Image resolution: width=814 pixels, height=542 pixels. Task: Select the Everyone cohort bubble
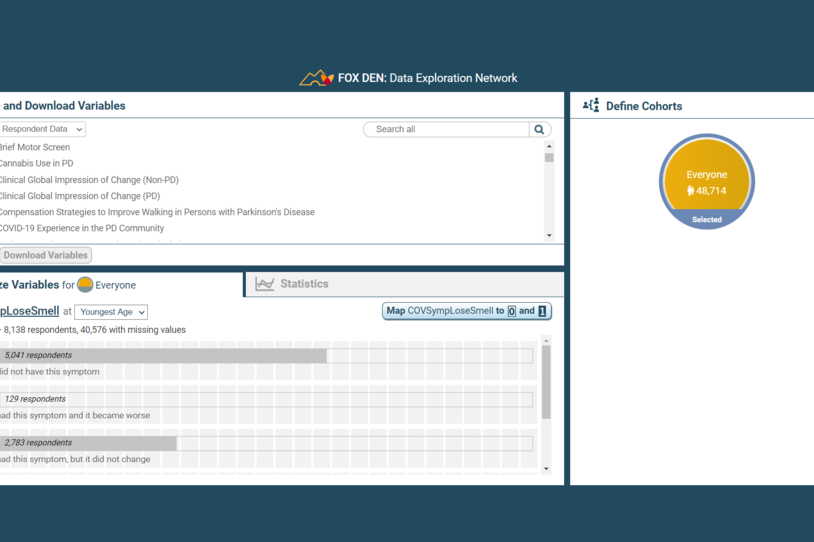point(706,181)
